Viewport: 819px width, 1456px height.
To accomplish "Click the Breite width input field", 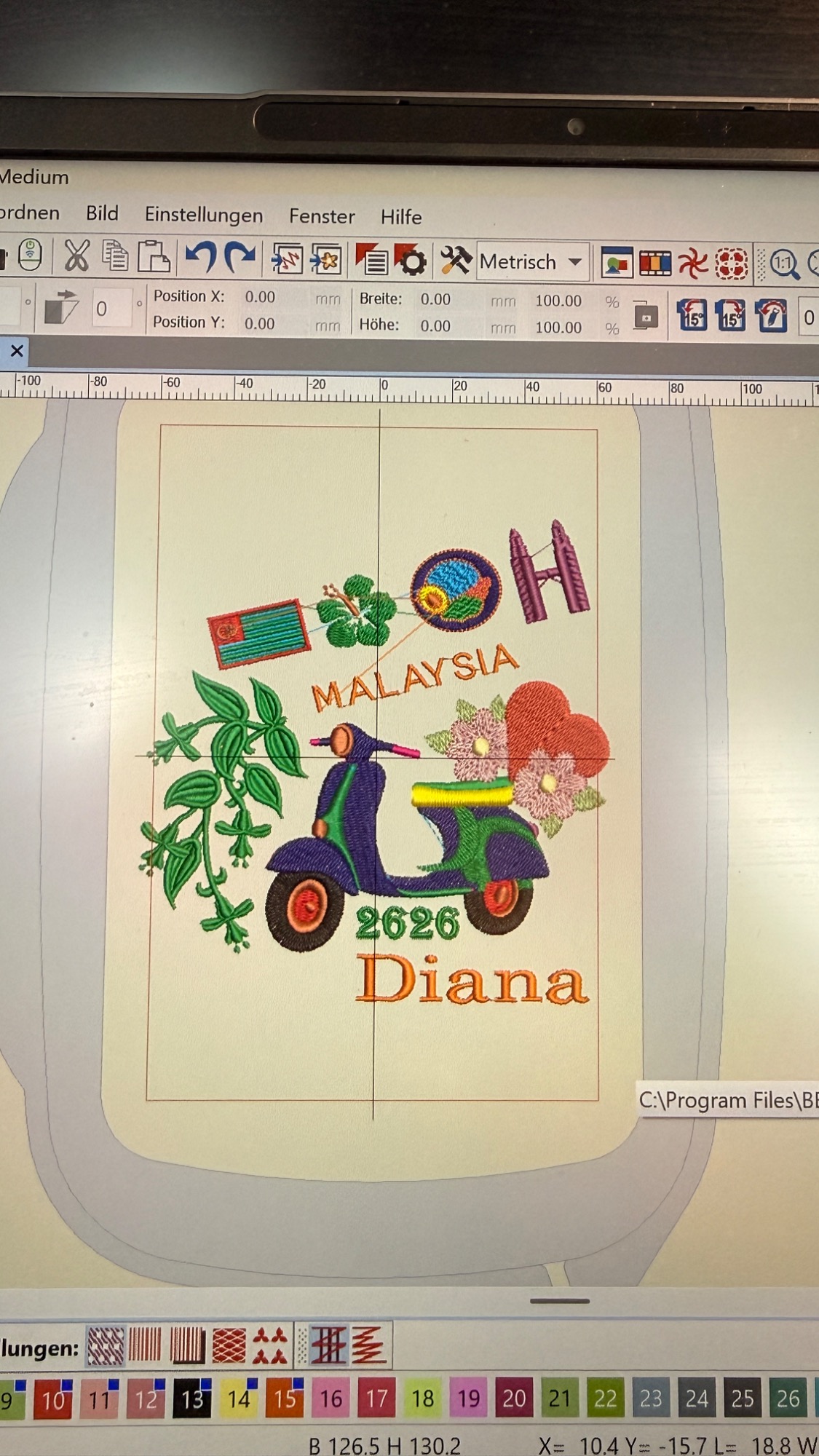I will click(x=437, y=299).
